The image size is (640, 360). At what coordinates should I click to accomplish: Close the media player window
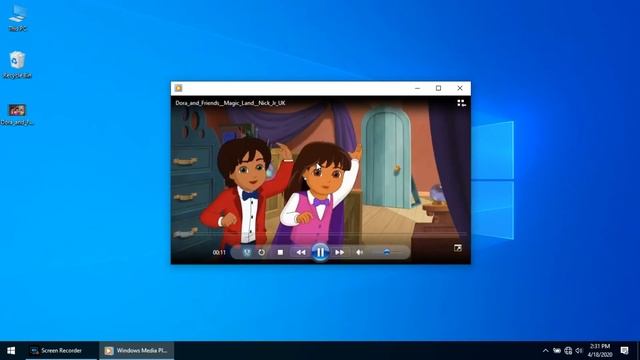[460, 88]
